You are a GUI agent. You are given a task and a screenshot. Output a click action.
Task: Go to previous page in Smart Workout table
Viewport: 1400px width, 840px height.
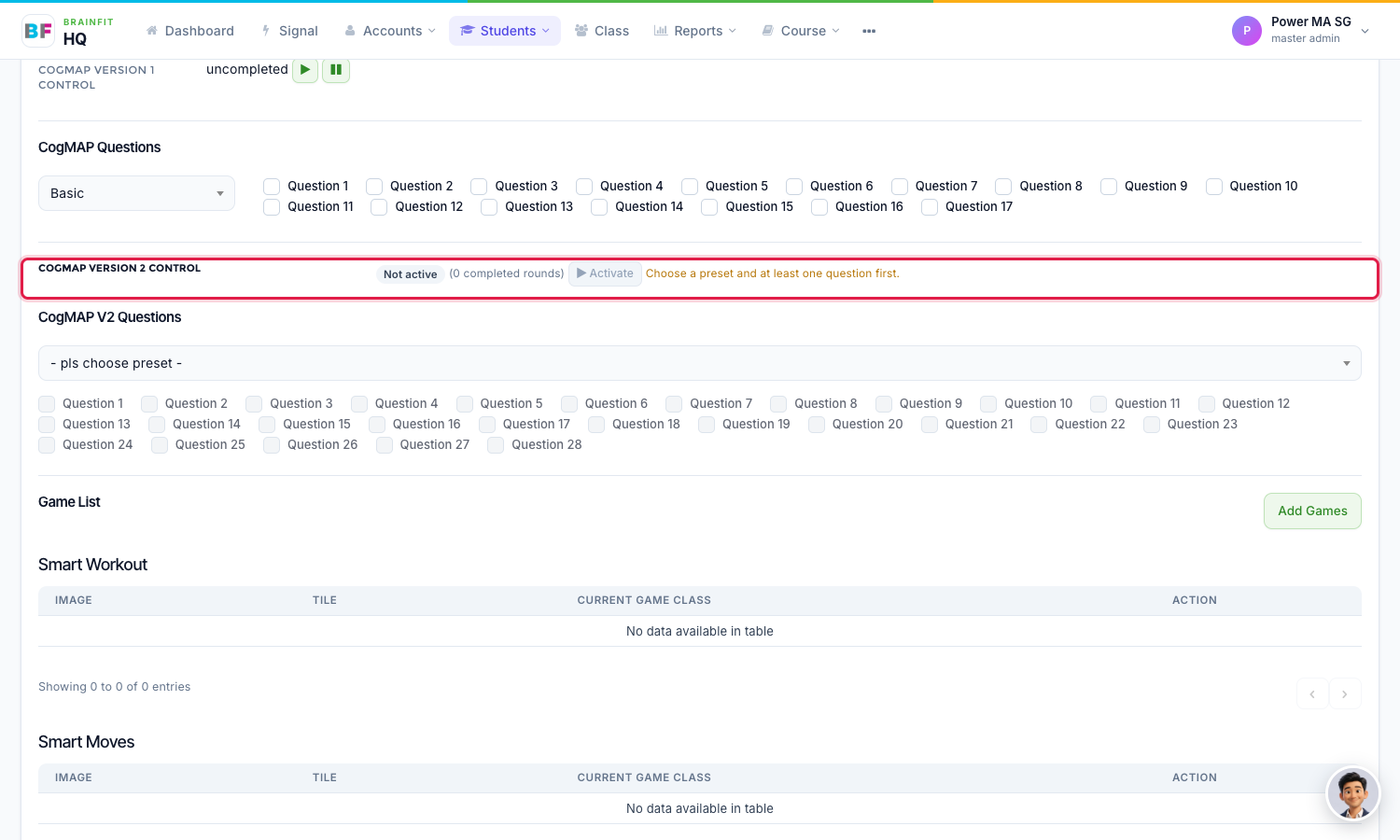coord(1312,693)
